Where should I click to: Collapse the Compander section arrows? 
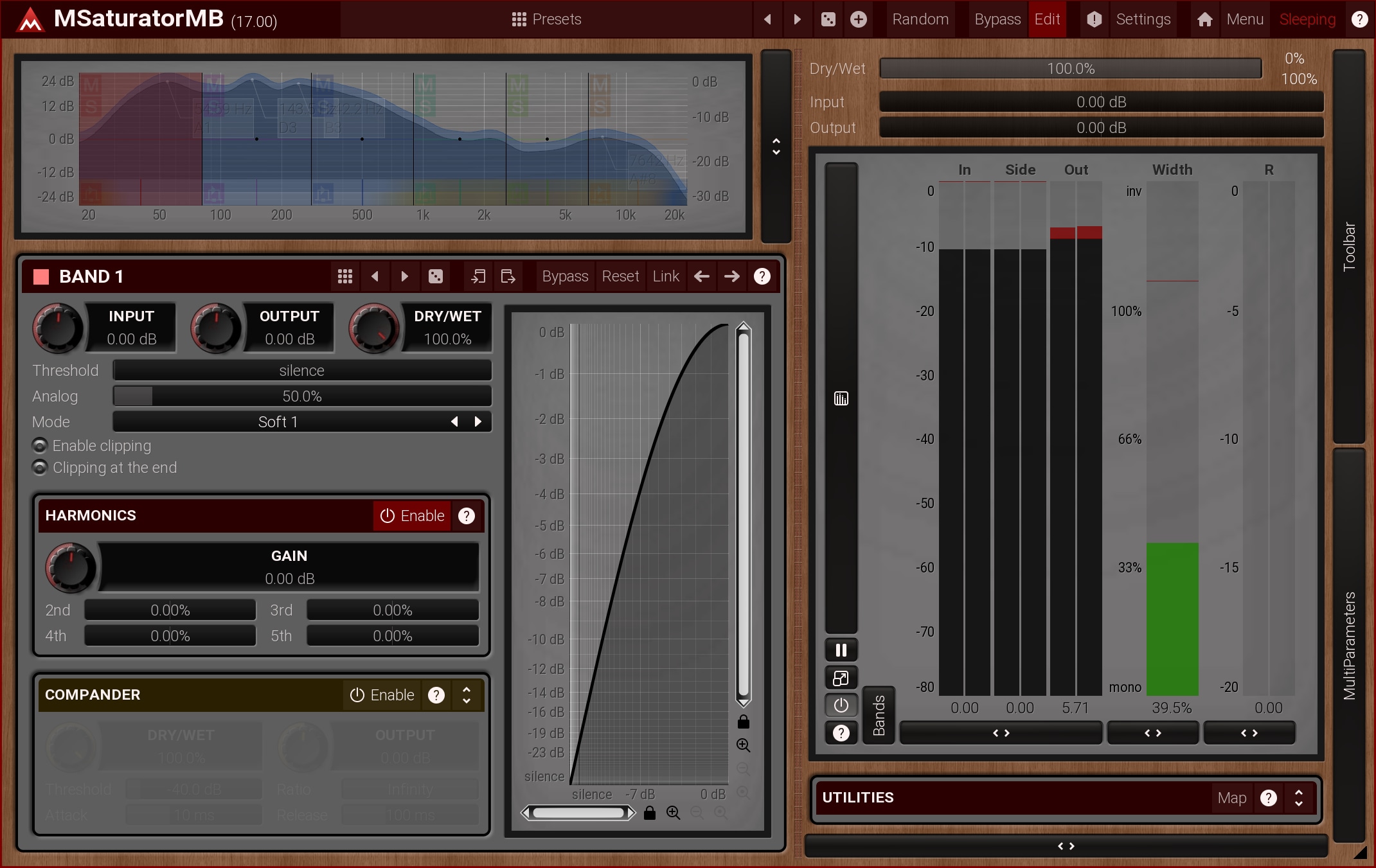[467, 695]
